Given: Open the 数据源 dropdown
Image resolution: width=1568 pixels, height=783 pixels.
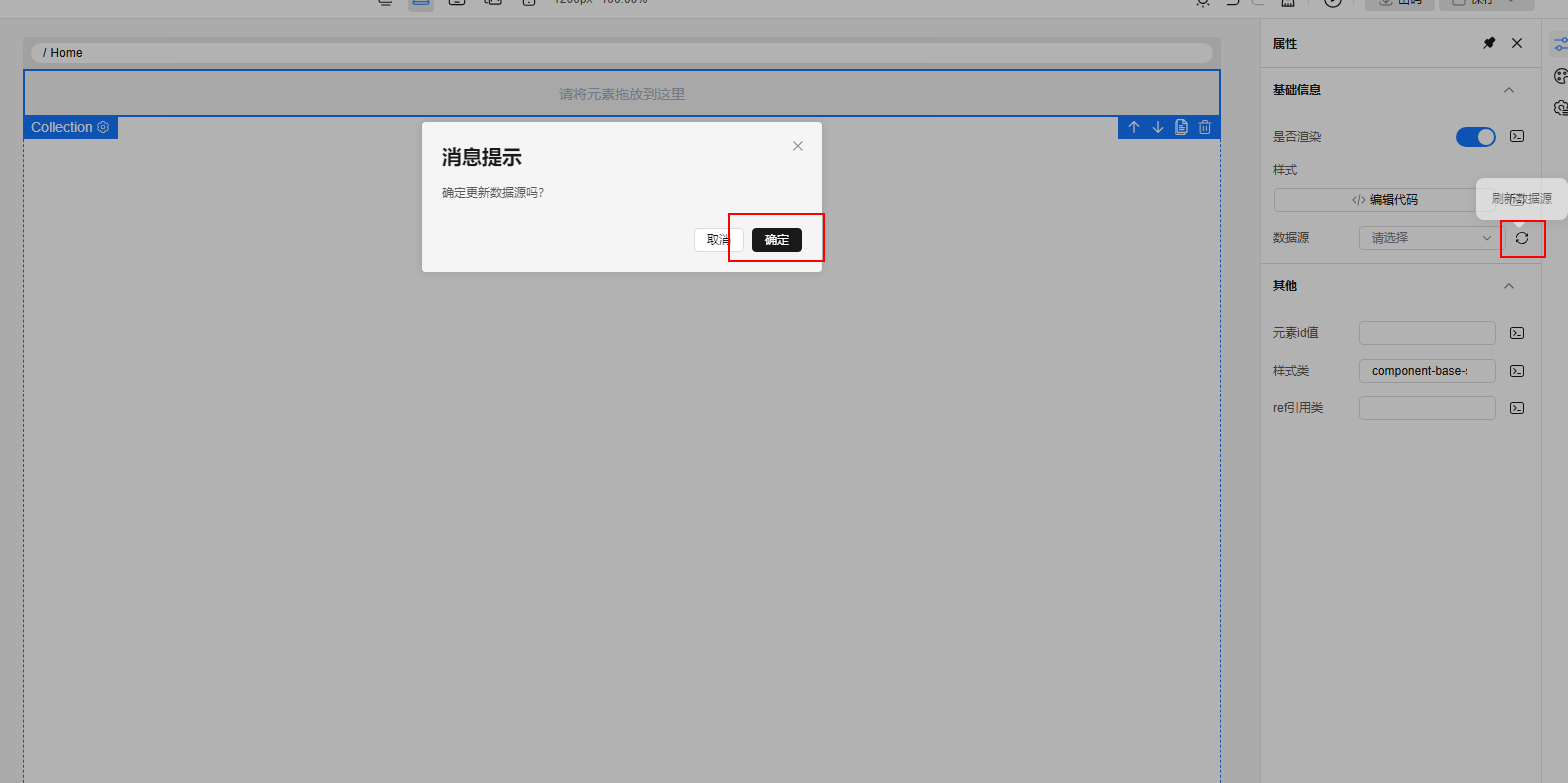Looking at the screenshot, I should pyautogui.click(x=1429, y=238).
